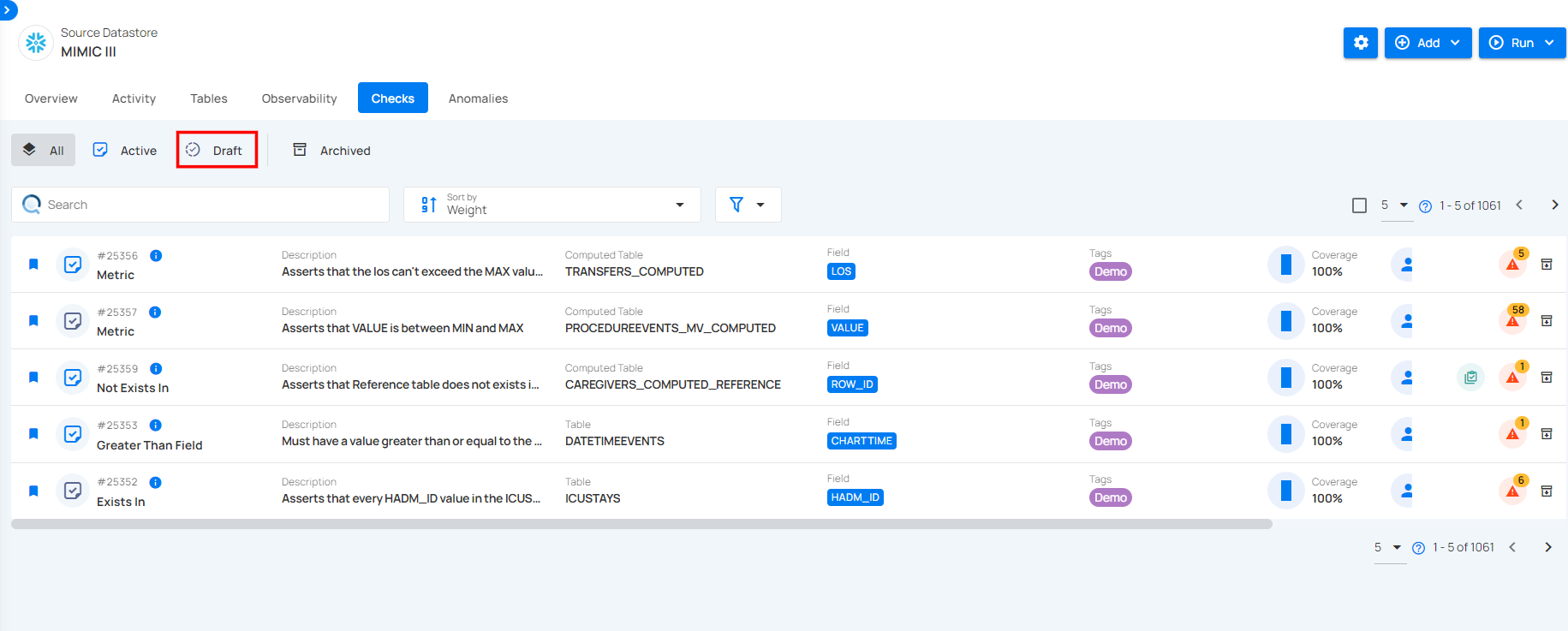Click the anomaly warning badge showing 5
1568x631 pixels.
[x=1514, y=262]
